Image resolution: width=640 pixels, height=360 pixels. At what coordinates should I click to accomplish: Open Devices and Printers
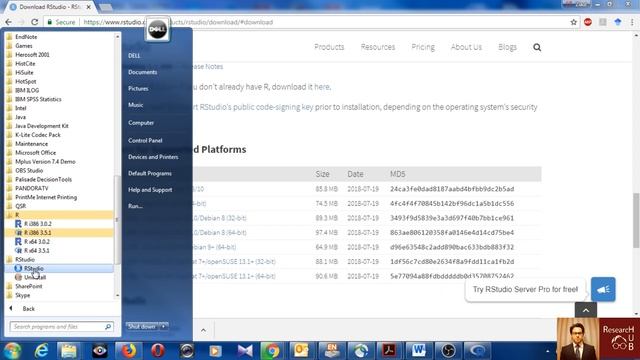tap(153, 157)
